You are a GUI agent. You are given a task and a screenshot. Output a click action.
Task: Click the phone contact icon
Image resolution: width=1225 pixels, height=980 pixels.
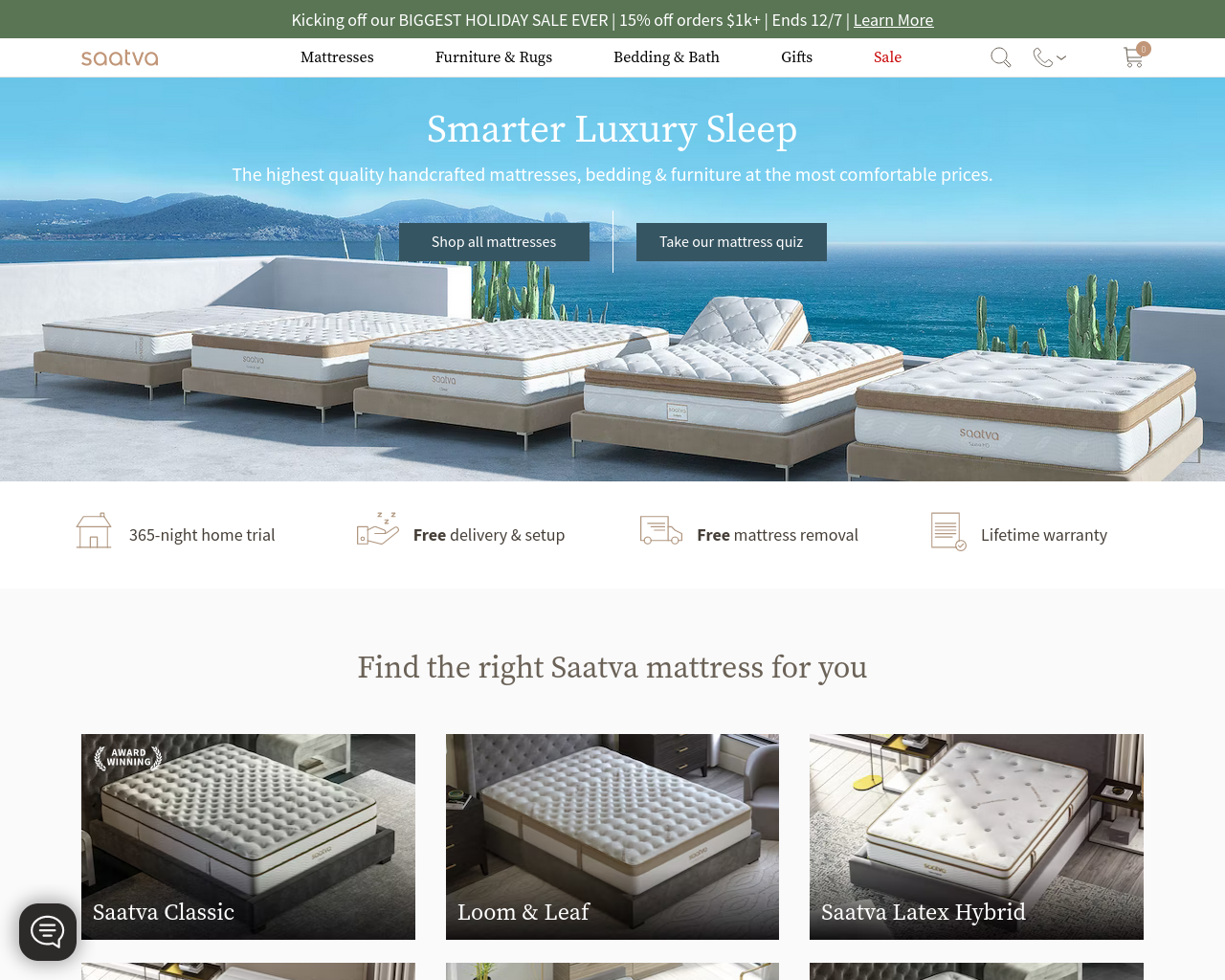[1043, 57]
